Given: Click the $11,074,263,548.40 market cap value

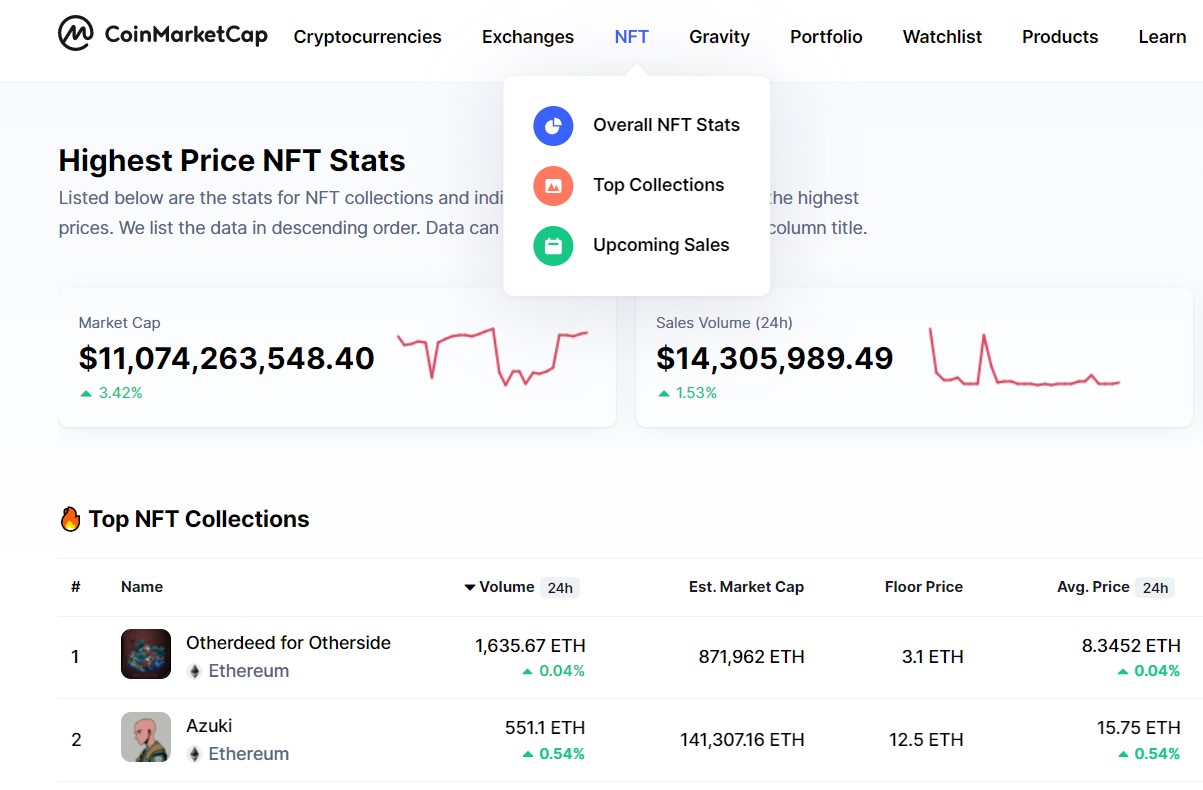Looking at the screenshot, I should 227,358.
